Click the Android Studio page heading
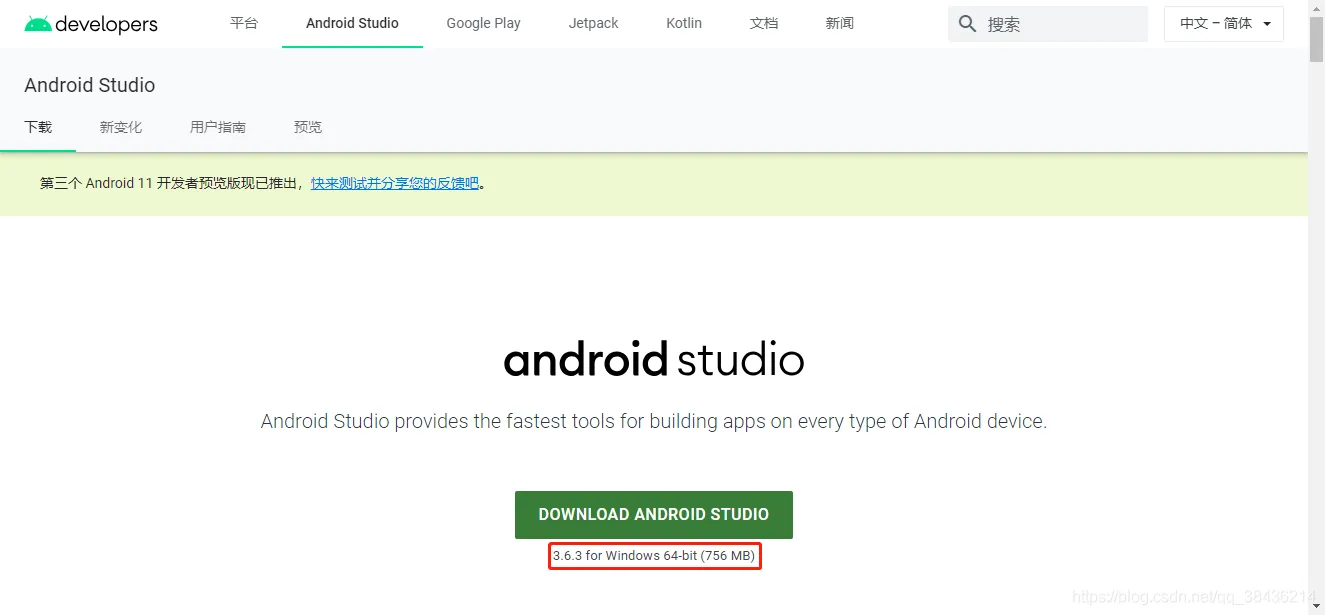1325x615 pixels. (90, 85)
